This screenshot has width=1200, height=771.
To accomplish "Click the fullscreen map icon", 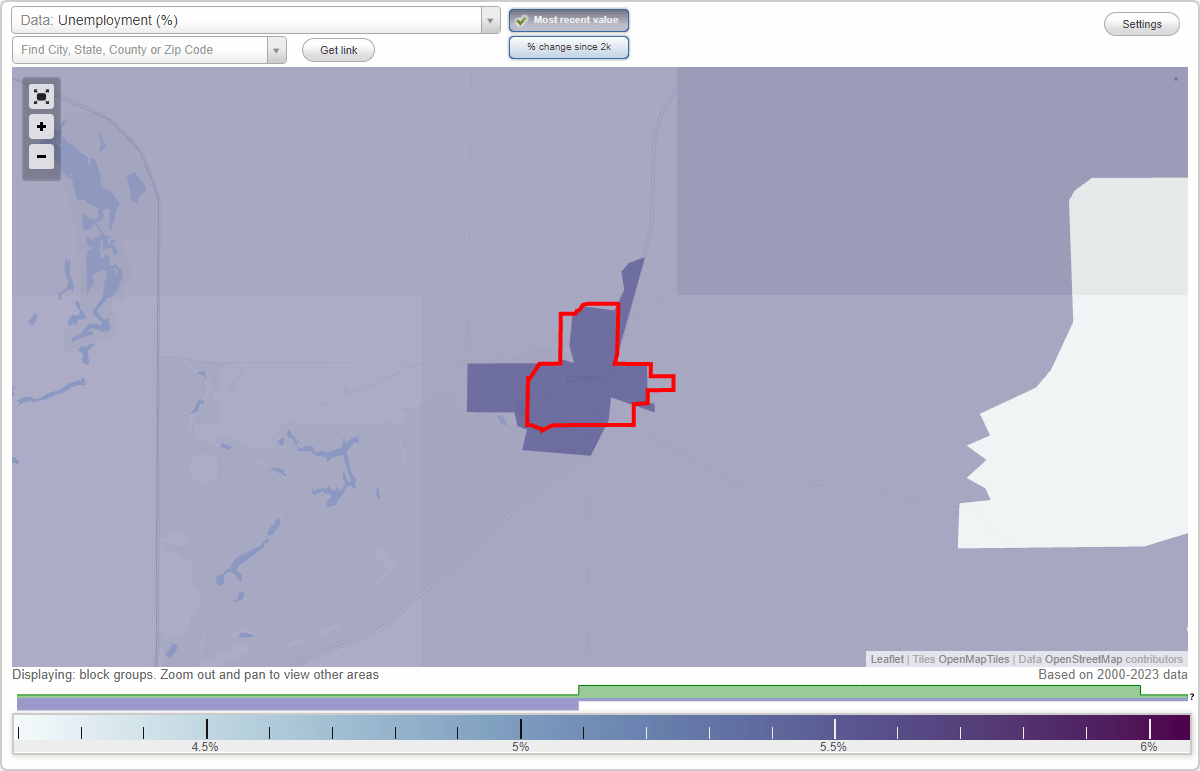I will tap(41, 96).
